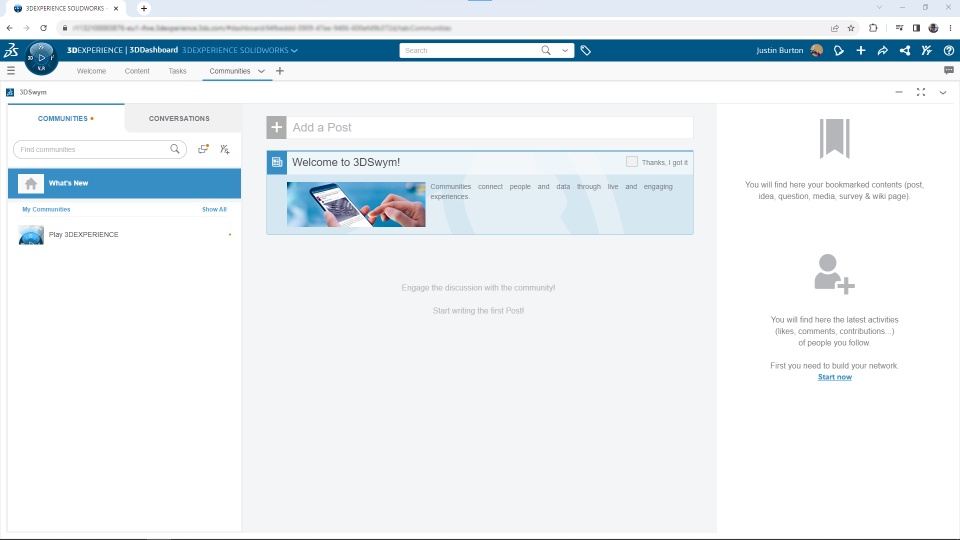Click the 3DS logo in the top bar

(x=10, y=50)
